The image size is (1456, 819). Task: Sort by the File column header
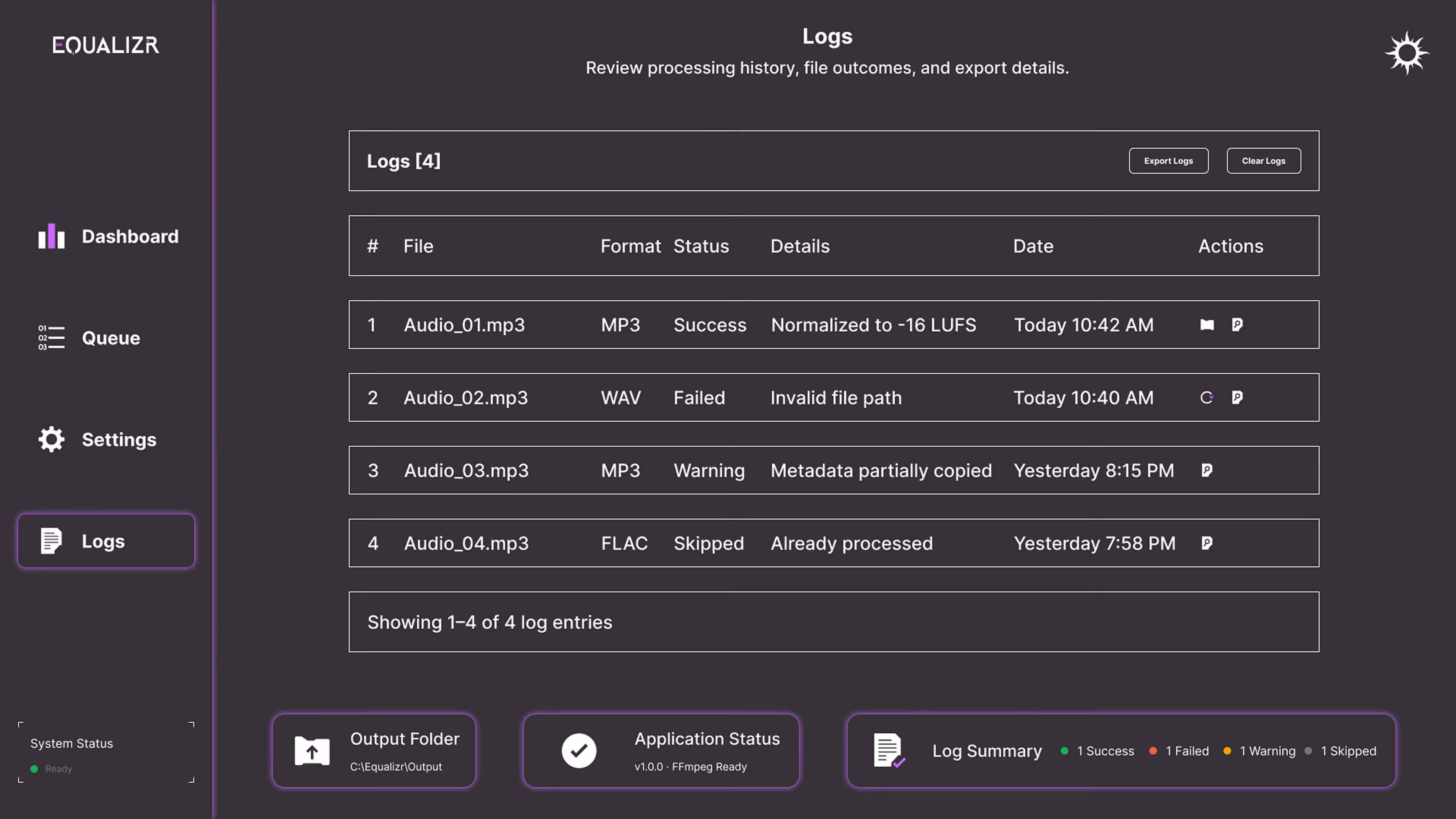418,246
